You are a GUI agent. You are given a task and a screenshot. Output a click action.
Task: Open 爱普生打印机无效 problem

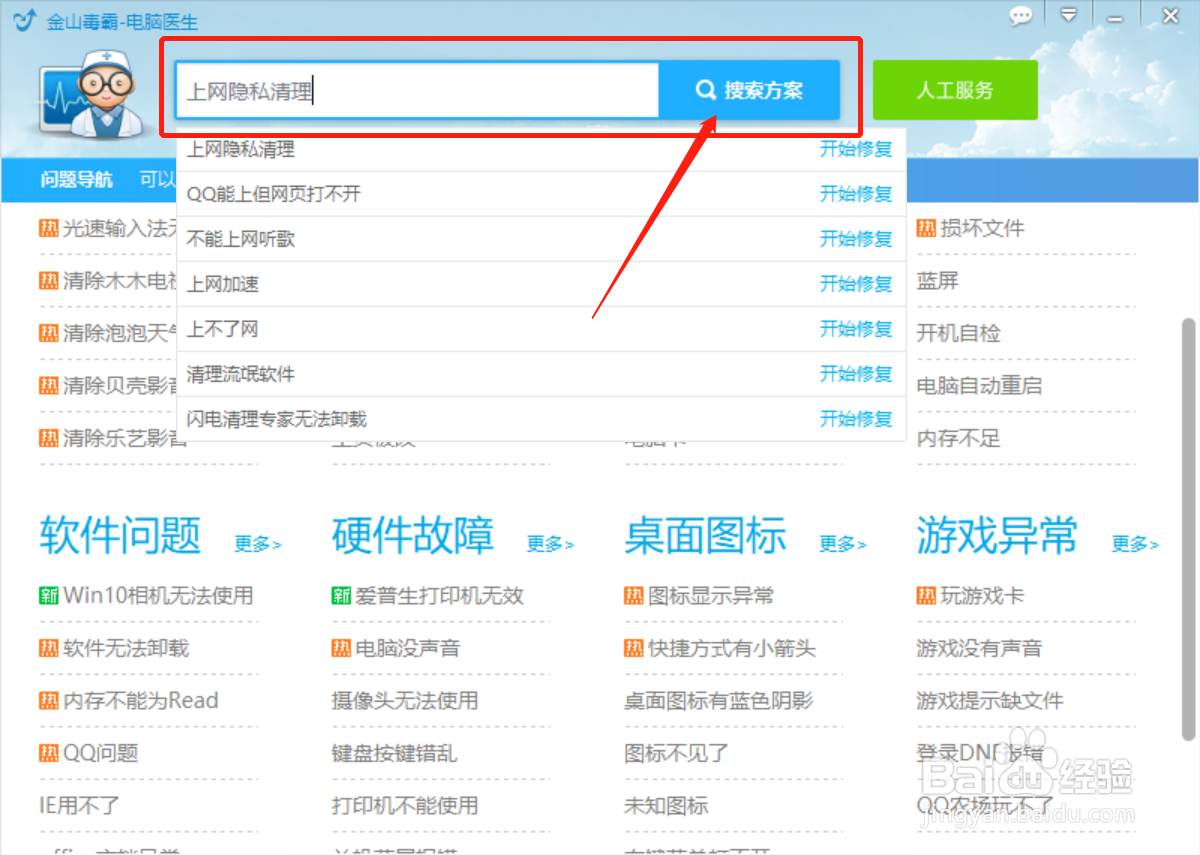pos(440,596)
